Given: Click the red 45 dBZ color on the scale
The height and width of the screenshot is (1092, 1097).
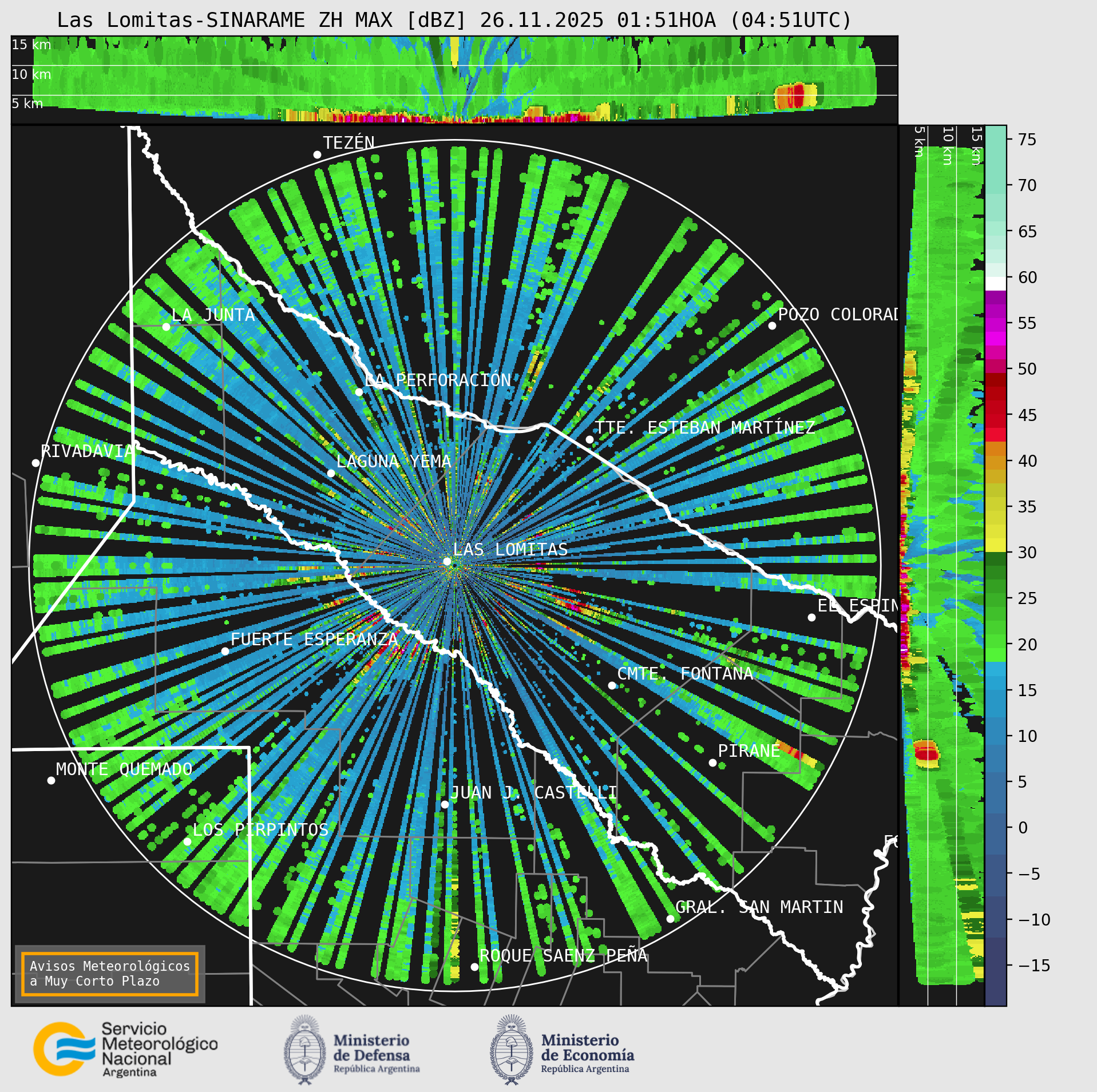Looking at the screenshot, I should pos(995,415).
